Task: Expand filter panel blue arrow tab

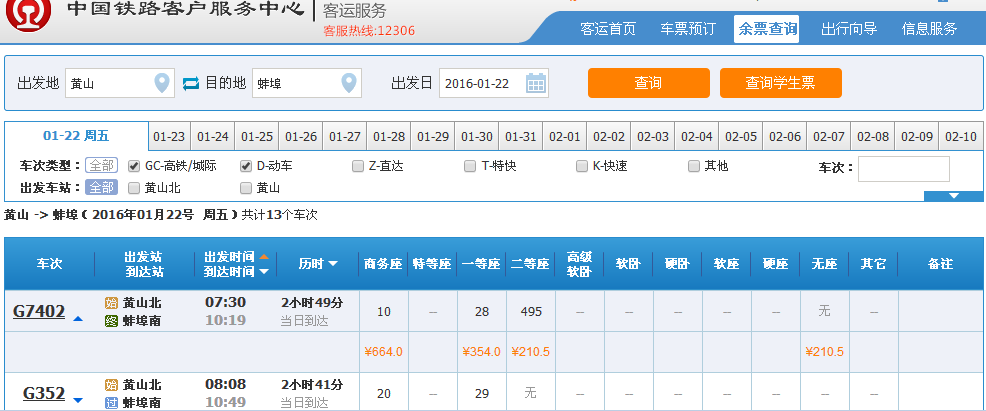Action: pyautogui.click(x=954, y=196)
